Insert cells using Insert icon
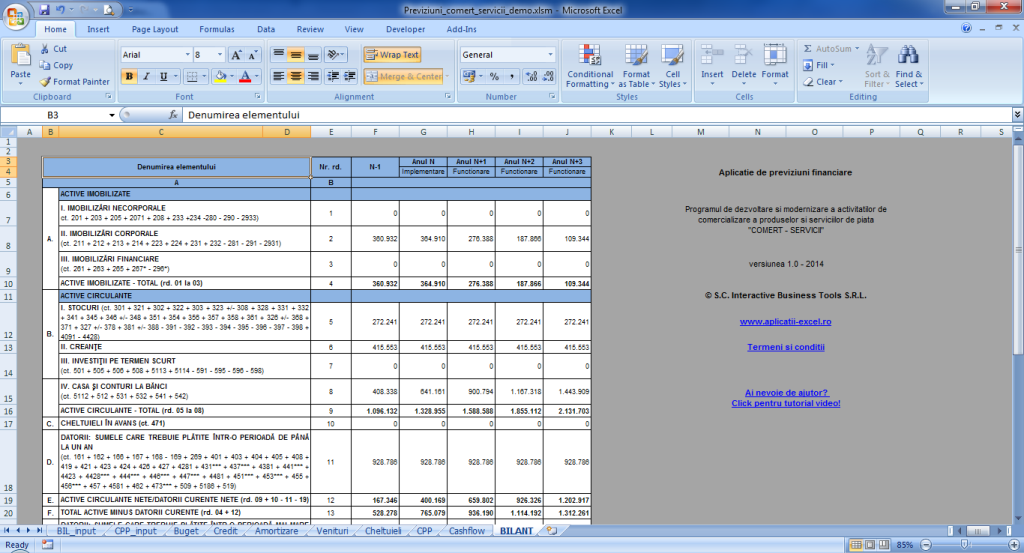1024x553 pixels. coord(712,65)
